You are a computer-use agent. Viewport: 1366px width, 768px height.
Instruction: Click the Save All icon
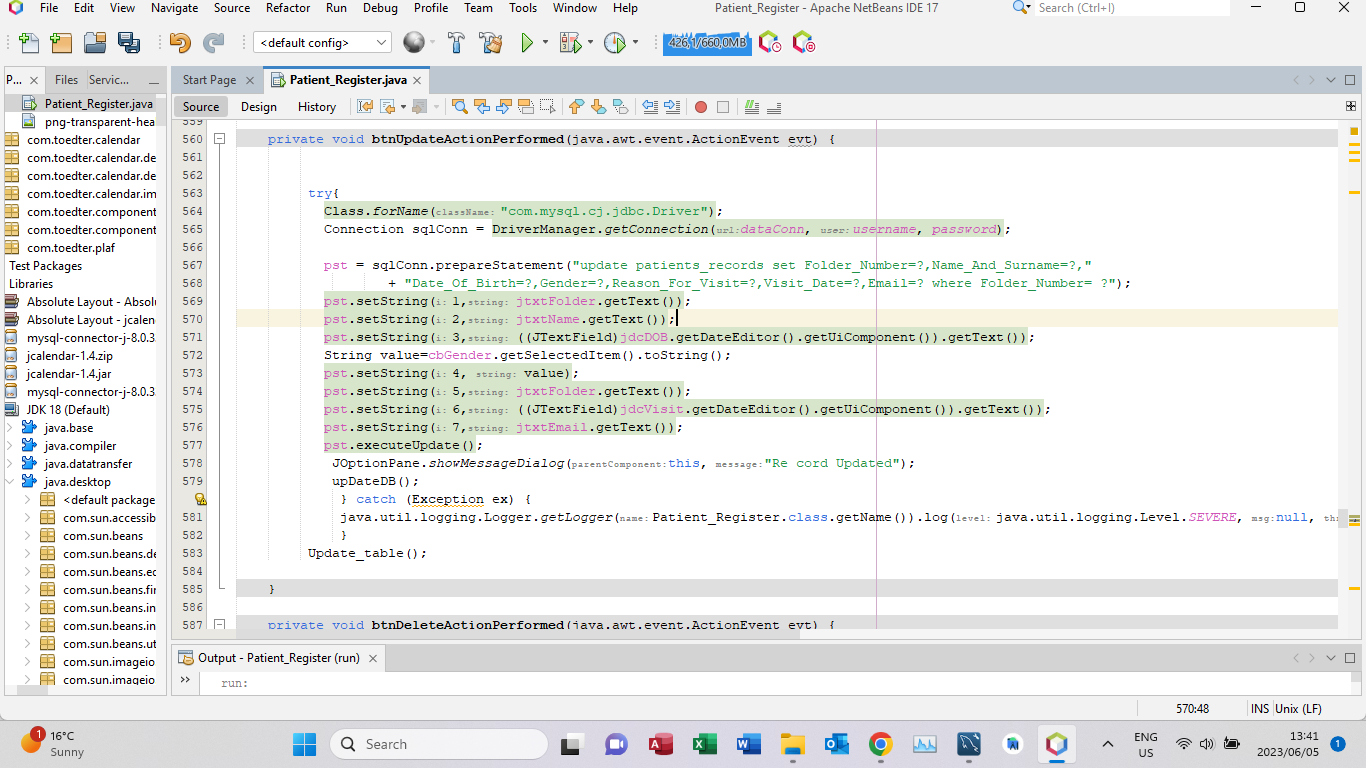pyautogui.click(x=128, y=42)
